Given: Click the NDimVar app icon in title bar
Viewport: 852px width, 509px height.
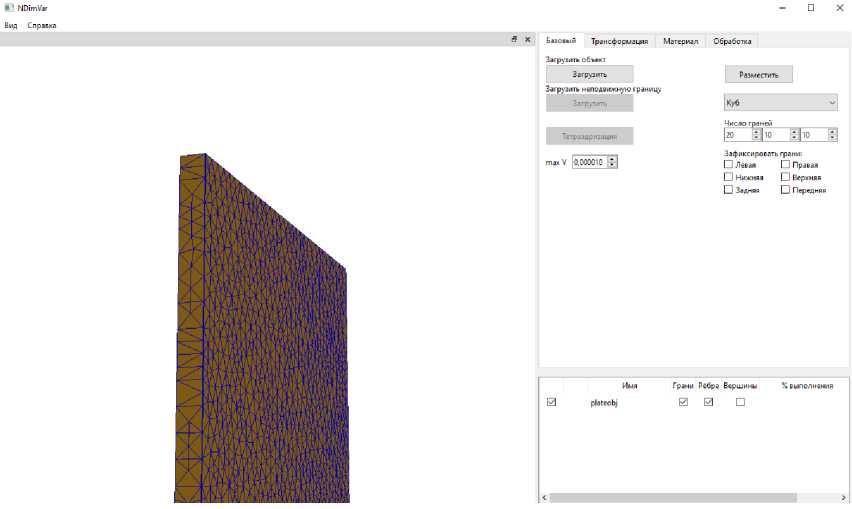Looking at the screenshot, I should coord(9,7).
